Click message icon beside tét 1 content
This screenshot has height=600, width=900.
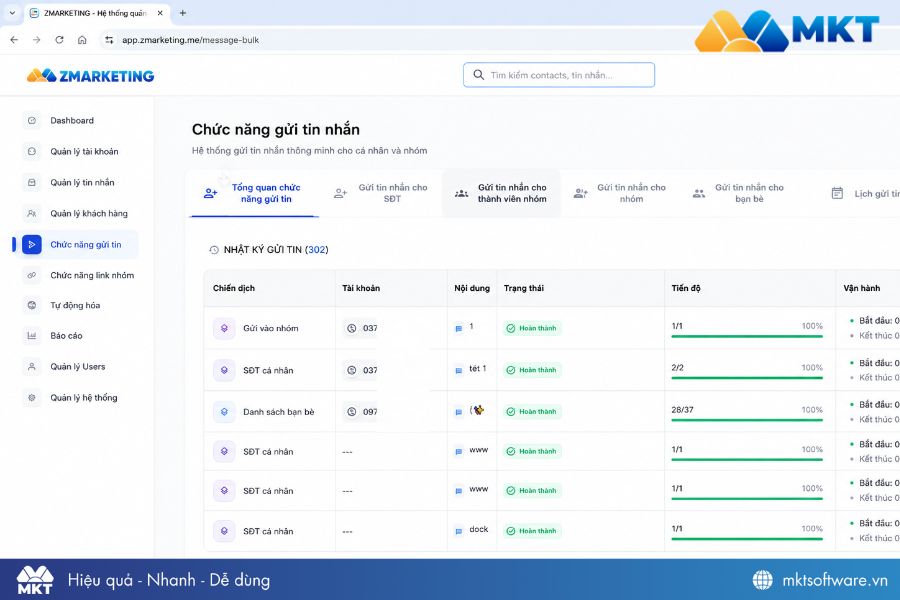[x=459, y=370]
